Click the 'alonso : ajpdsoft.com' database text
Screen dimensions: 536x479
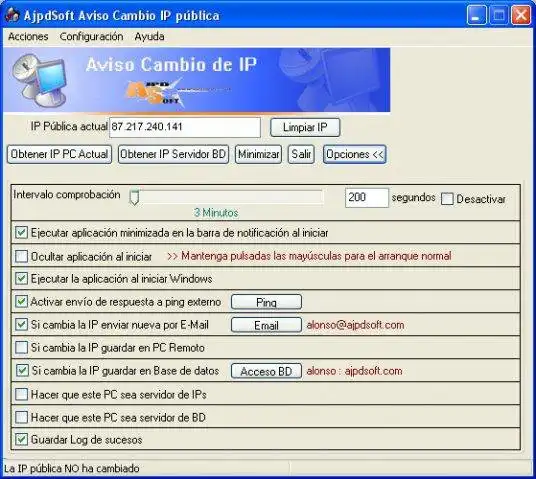pos(354,371)
